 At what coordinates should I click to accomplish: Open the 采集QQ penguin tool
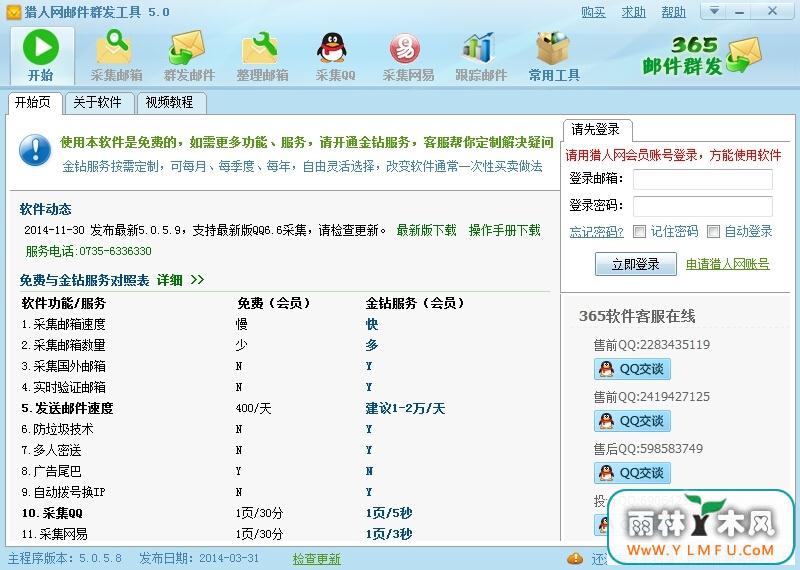335,56
